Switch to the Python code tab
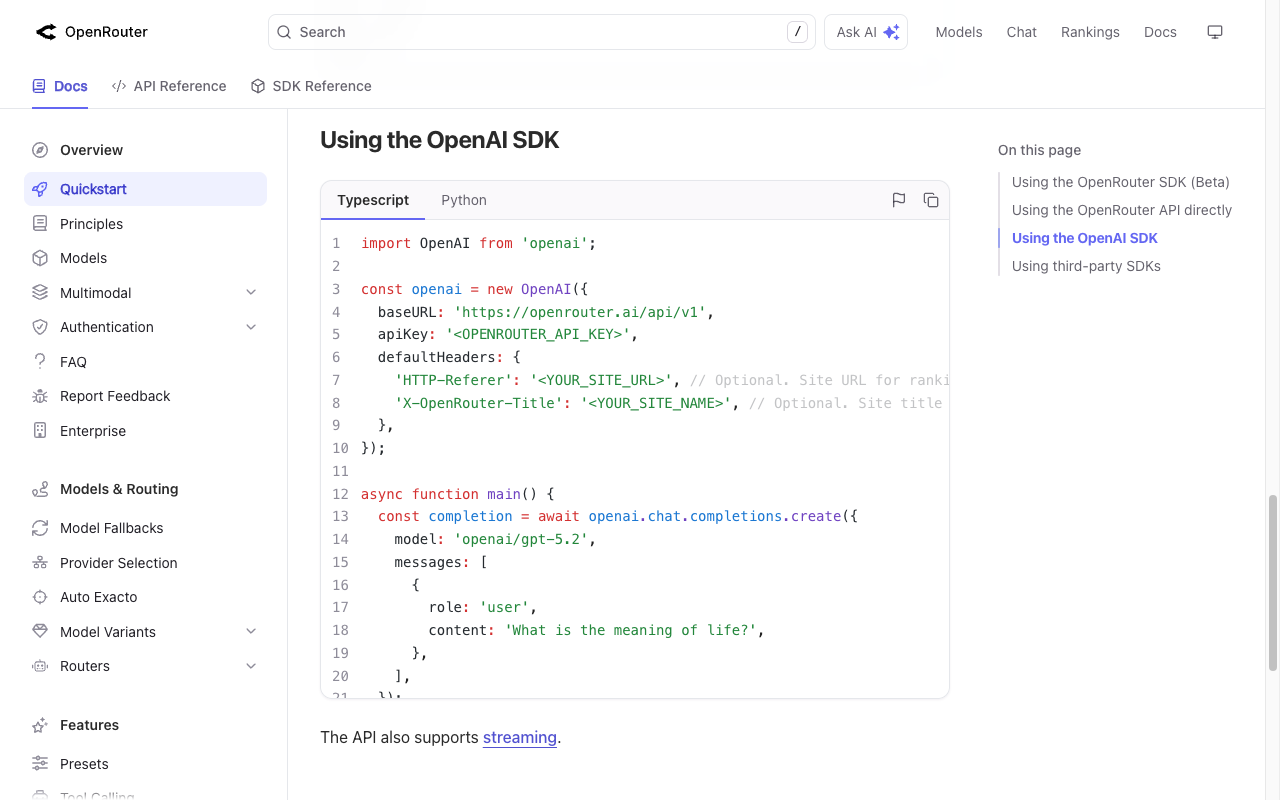This screenshot has height=800, width=1280. click(x=464, y=200)
